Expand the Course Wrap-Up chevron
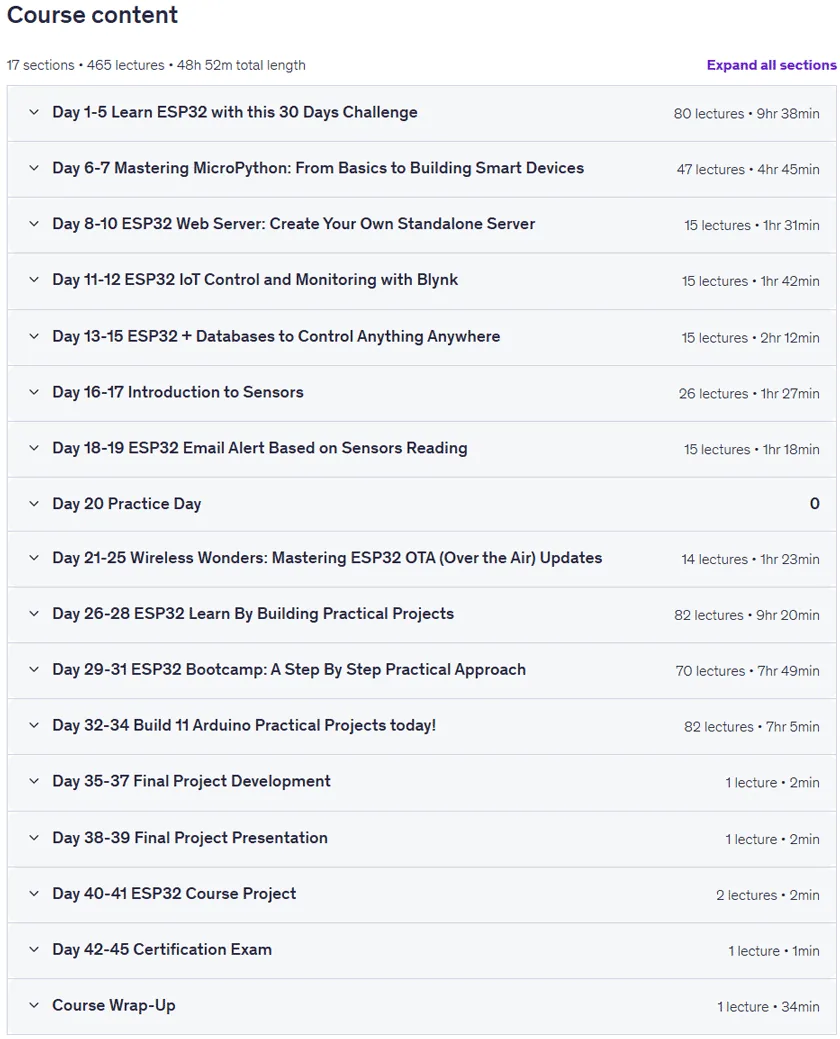The height and width of the screenshot is (1039, 840). click(x=34, y=1005)
